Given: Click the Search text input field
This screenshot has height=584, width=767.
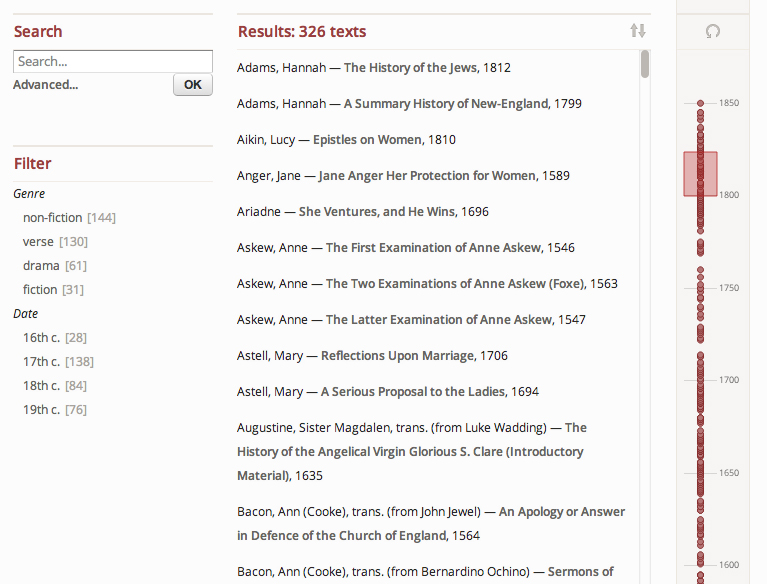Looking at the screenshot, I should tap(113, 61).
